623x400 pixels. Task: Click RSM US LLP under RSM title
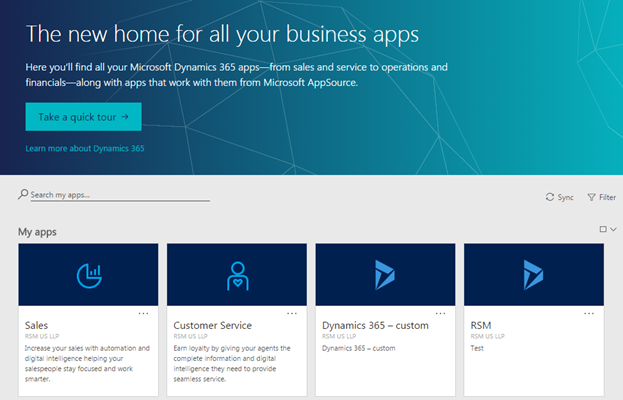click(x=488, y=336)
